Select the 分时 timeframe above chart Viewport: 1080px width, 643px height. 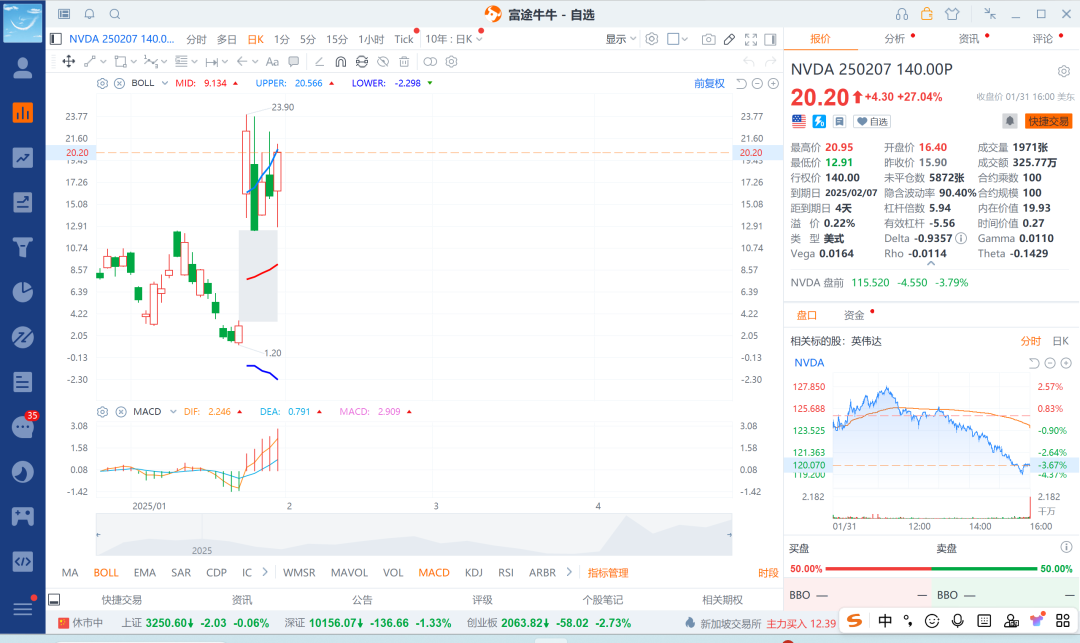point(196,39)
